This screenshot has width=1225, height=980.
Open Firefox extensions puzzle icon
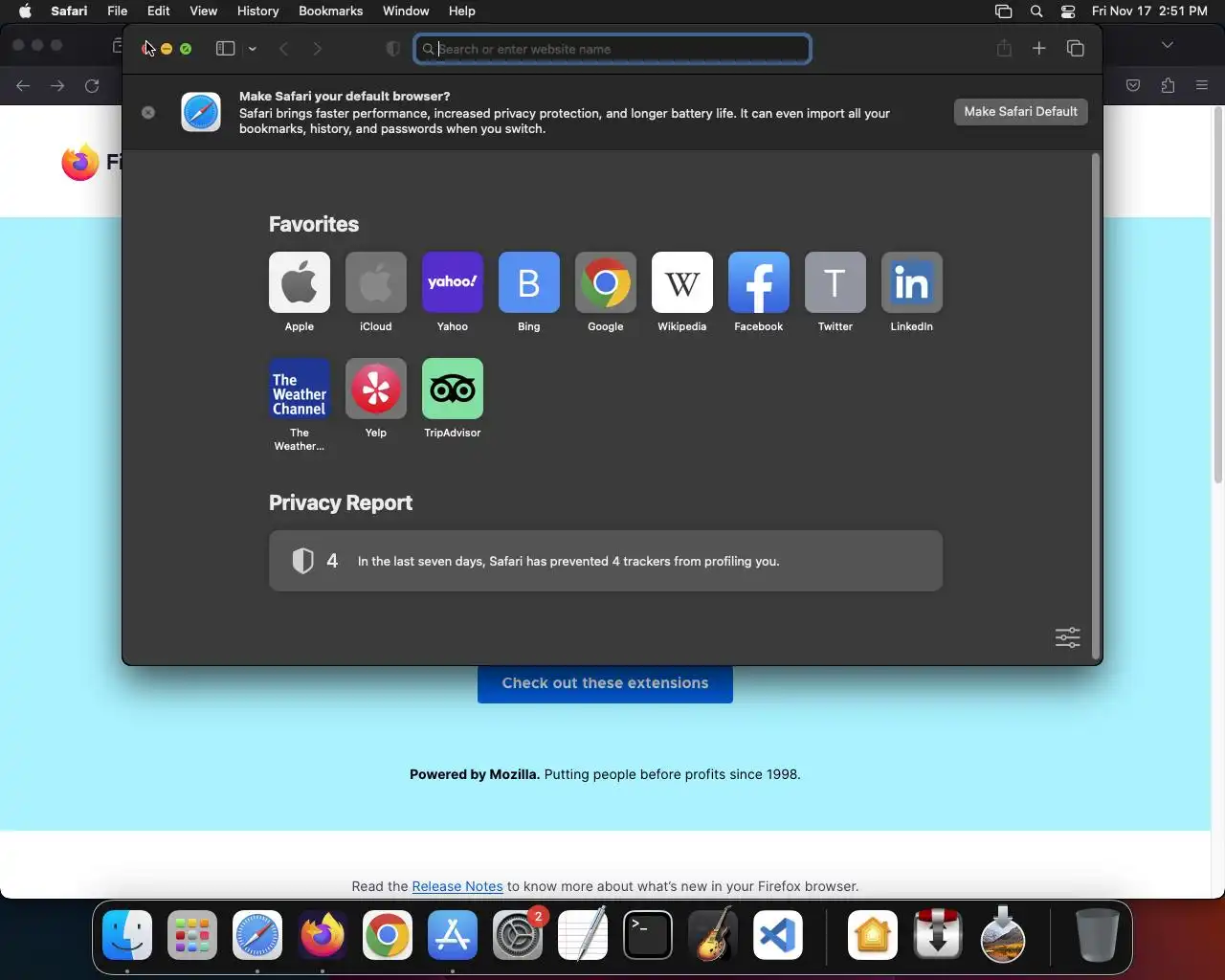[1168, 86]
